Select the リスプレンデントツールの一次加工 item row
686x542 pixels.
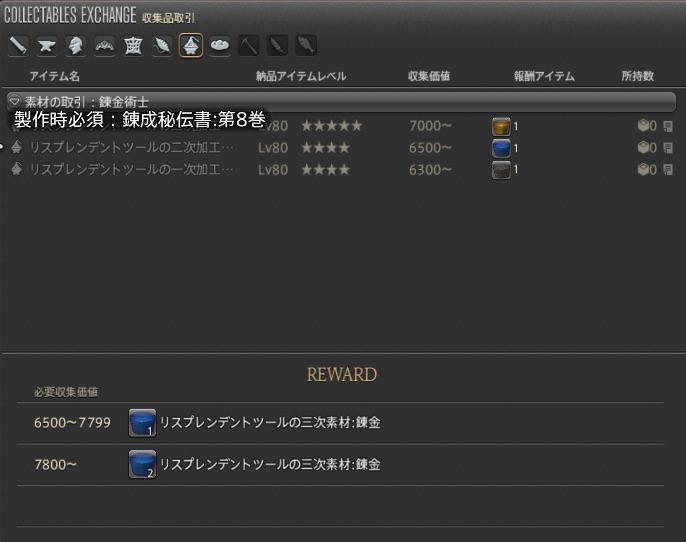click(x=132, y=170)
